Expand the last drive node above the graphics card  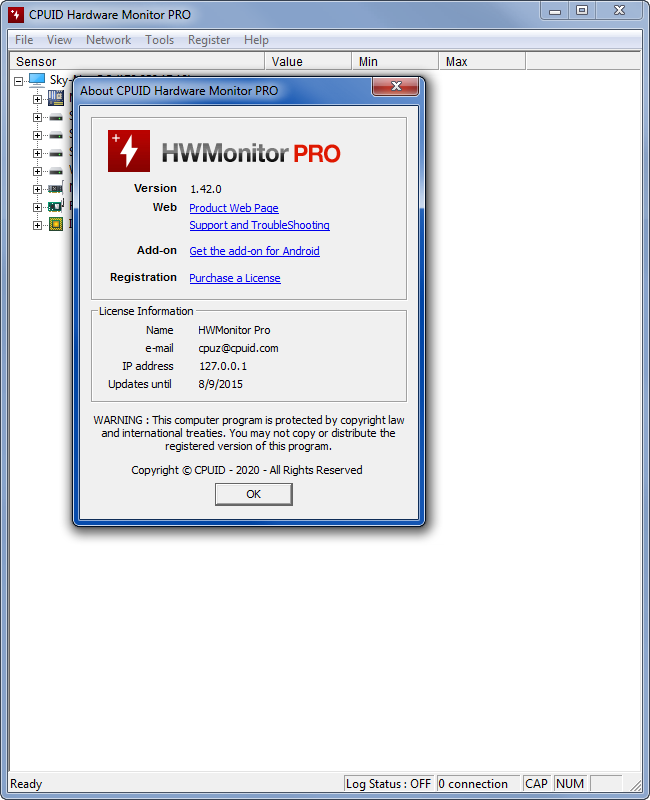(x=37, y=171)
